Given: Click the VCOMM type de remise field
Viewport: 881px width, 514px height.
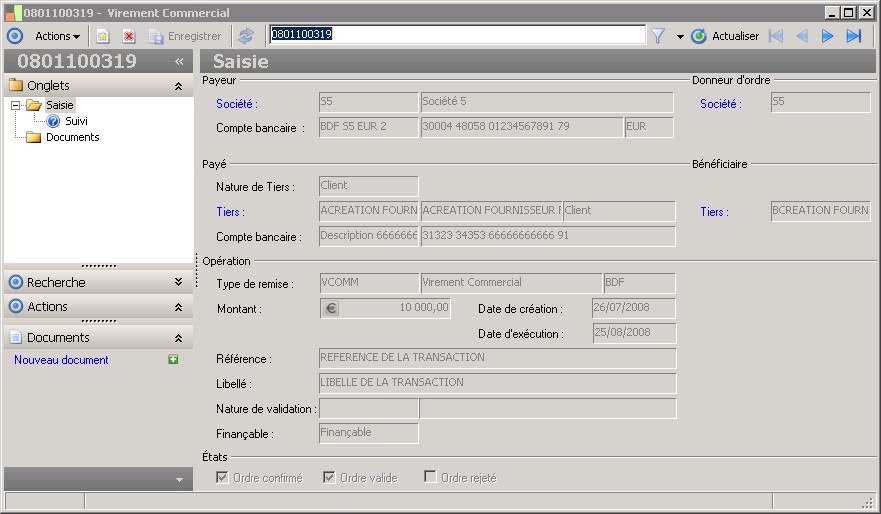Looking at the screenshot, I should tap(369, 283).
